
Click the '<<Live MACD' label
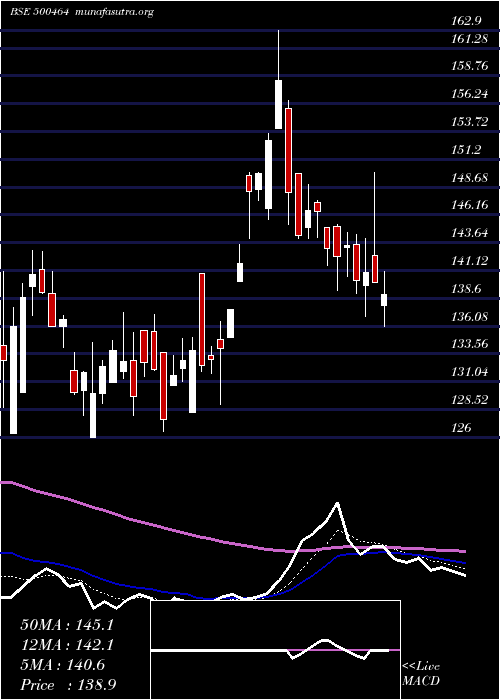tap(421, 674)
